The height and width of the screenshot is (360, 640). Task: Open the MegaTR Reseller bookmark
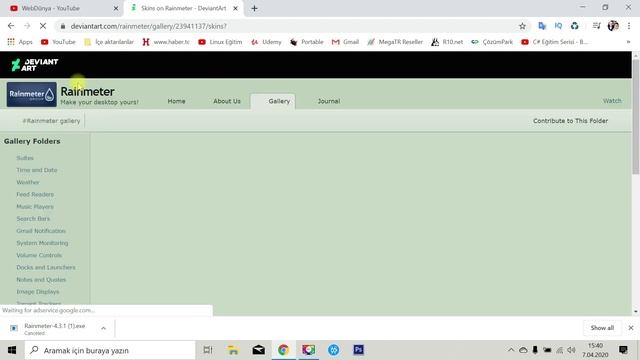coord(395,42)
